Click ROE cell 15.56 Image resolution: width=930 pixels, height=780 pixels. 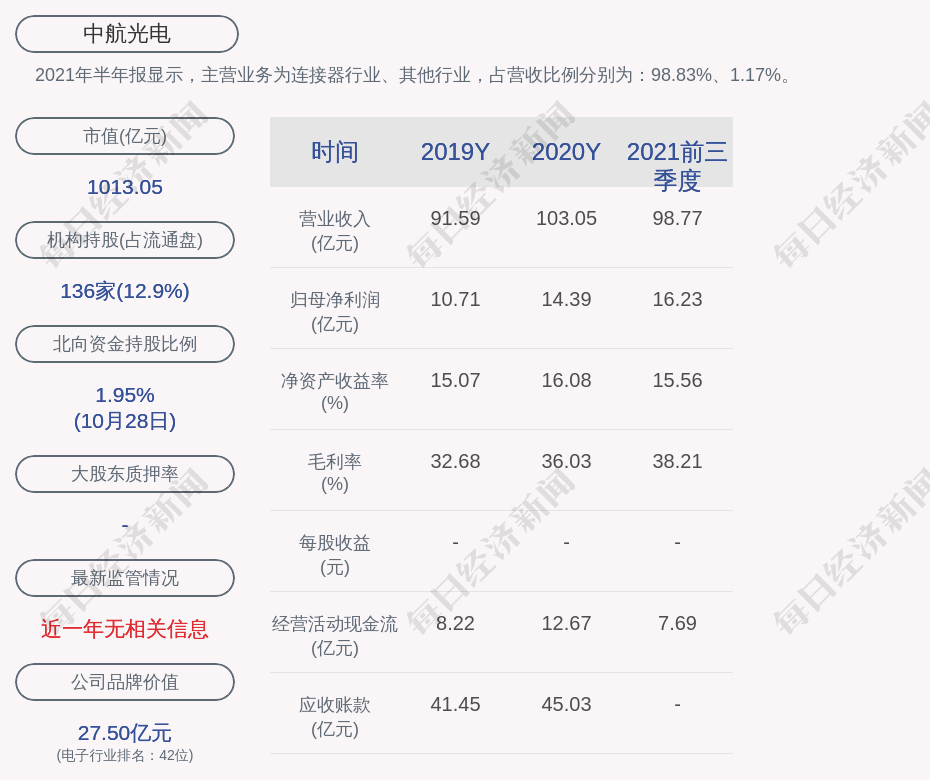[677, 380]
